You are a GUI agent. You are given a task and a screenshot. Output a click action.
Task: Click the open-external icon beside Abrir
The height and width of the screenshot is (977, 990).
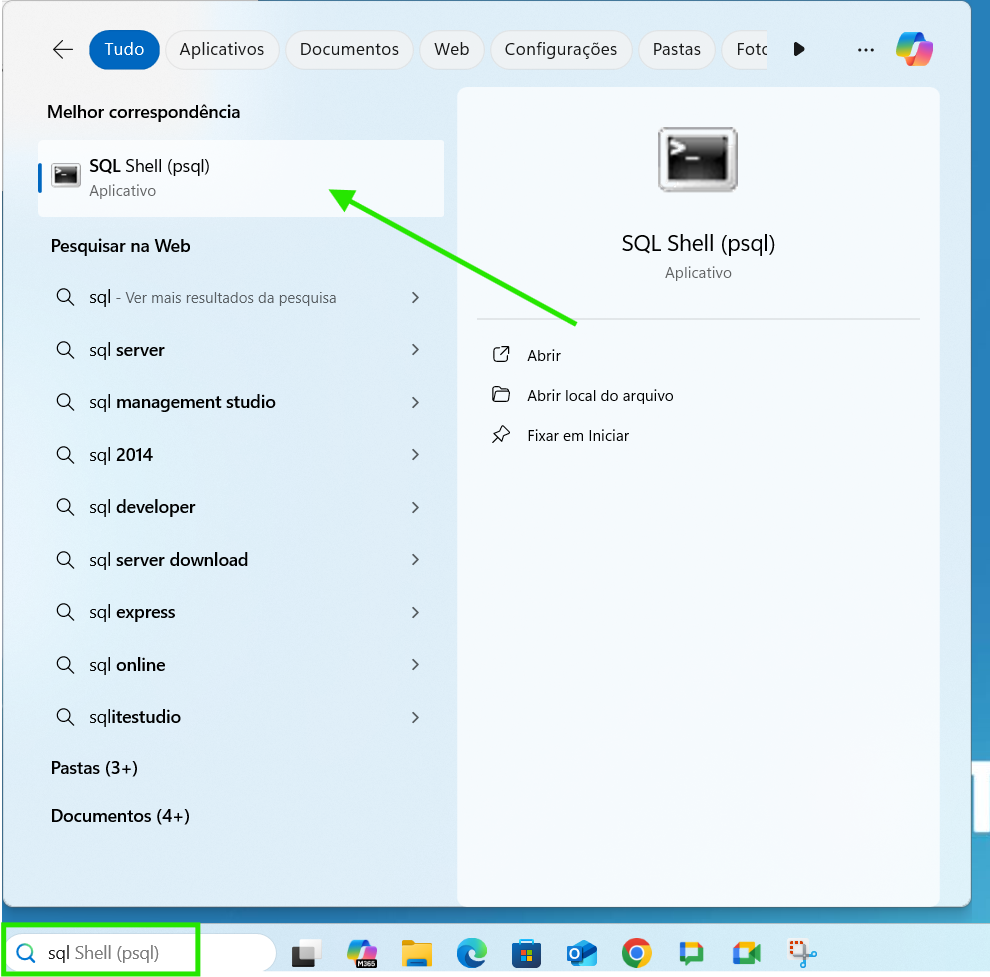[501, 354]
